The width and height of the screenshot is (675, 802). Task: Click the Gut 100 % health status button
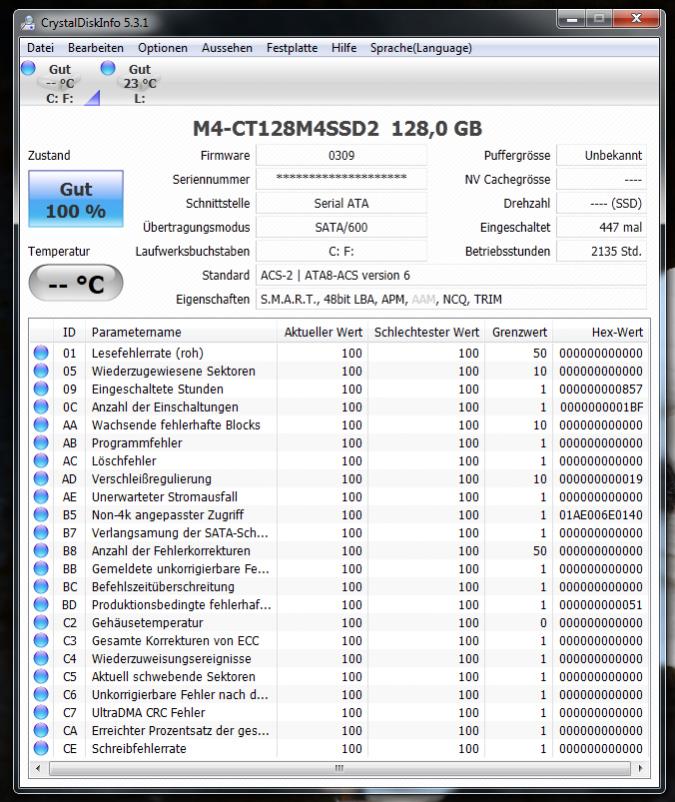tap(76, 199)
